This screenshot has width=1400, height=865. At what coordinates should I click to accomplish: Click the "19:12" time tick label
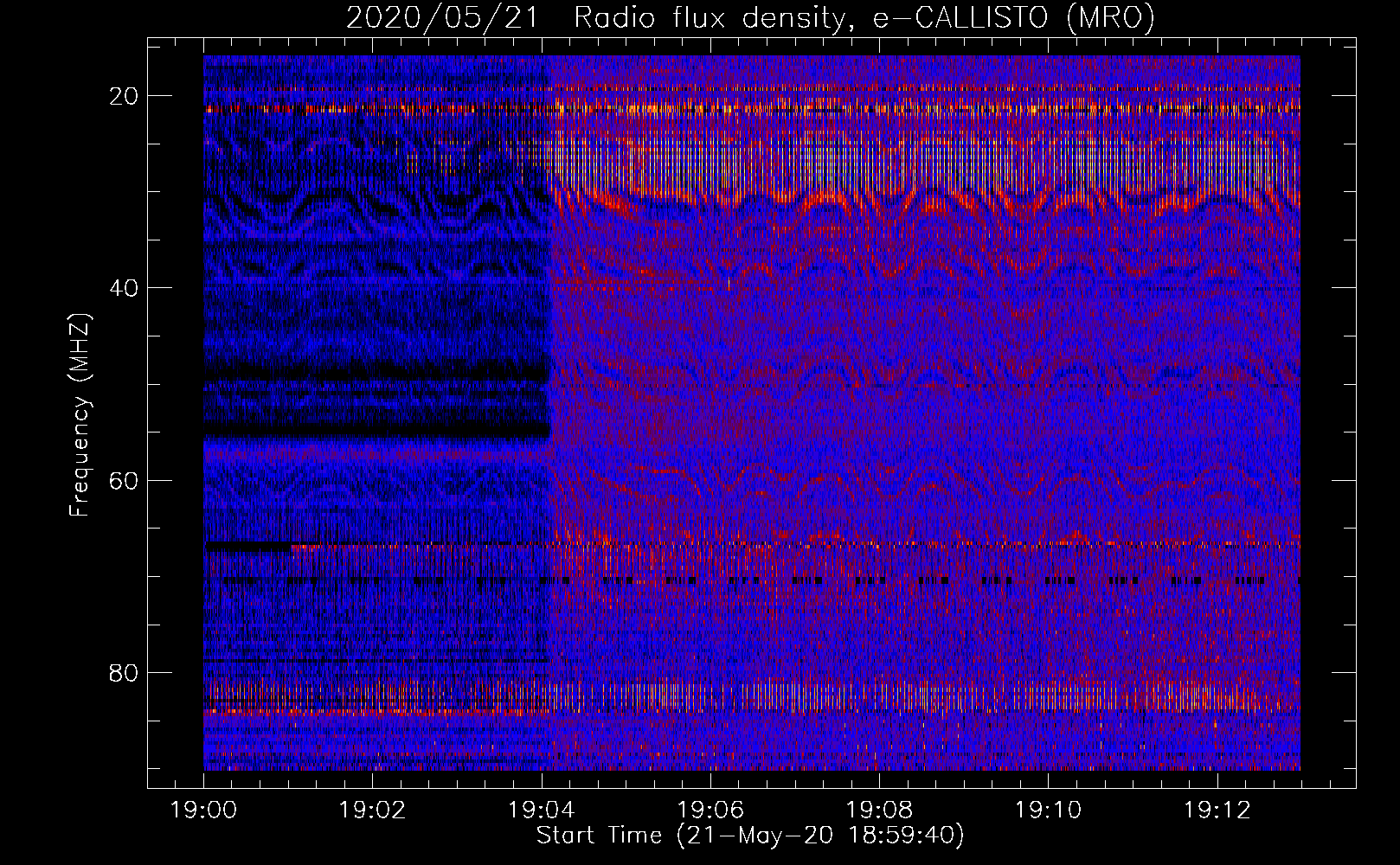1217,811
